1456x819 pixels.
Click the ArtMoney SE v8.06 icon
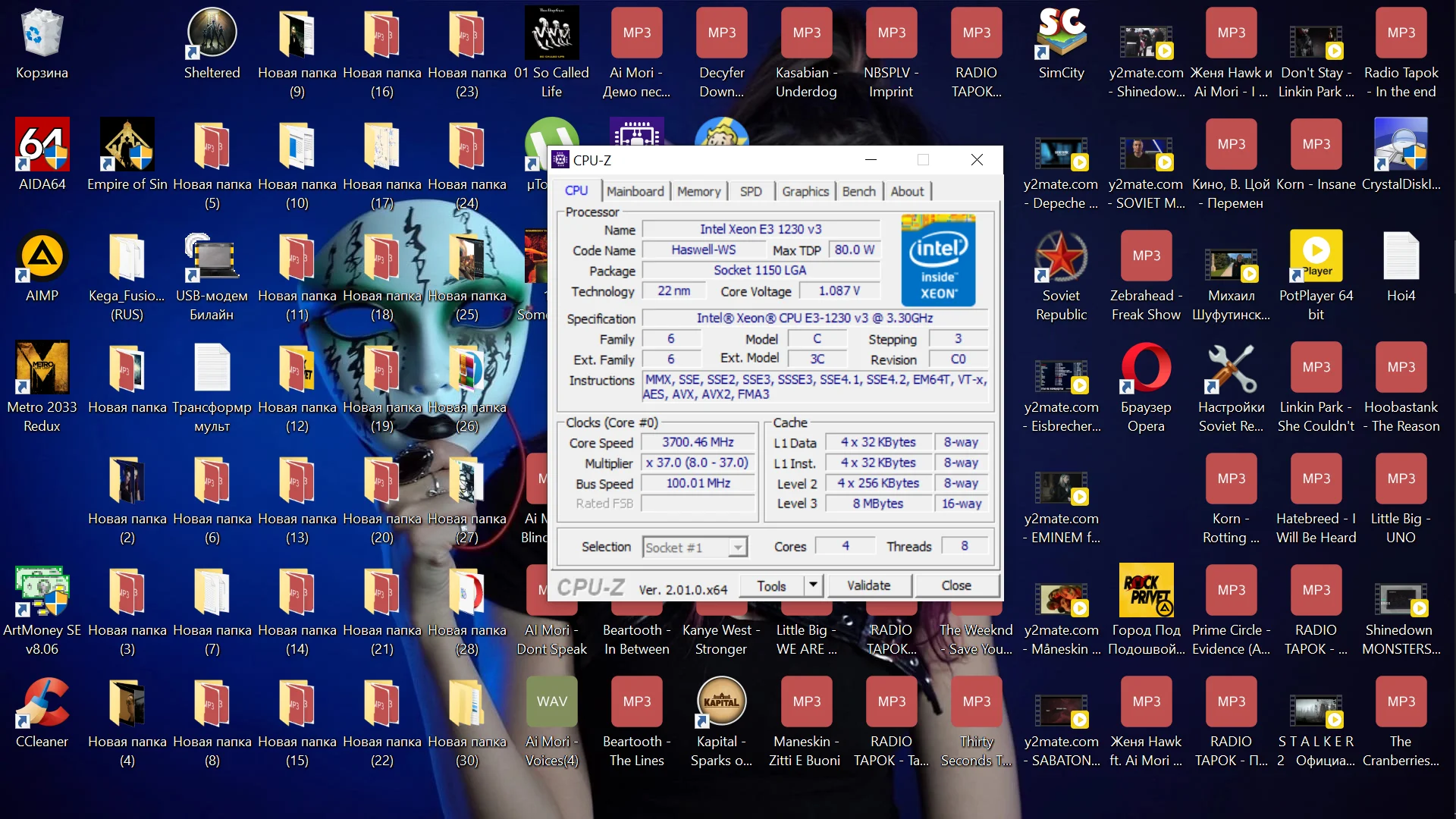(42, 591)
